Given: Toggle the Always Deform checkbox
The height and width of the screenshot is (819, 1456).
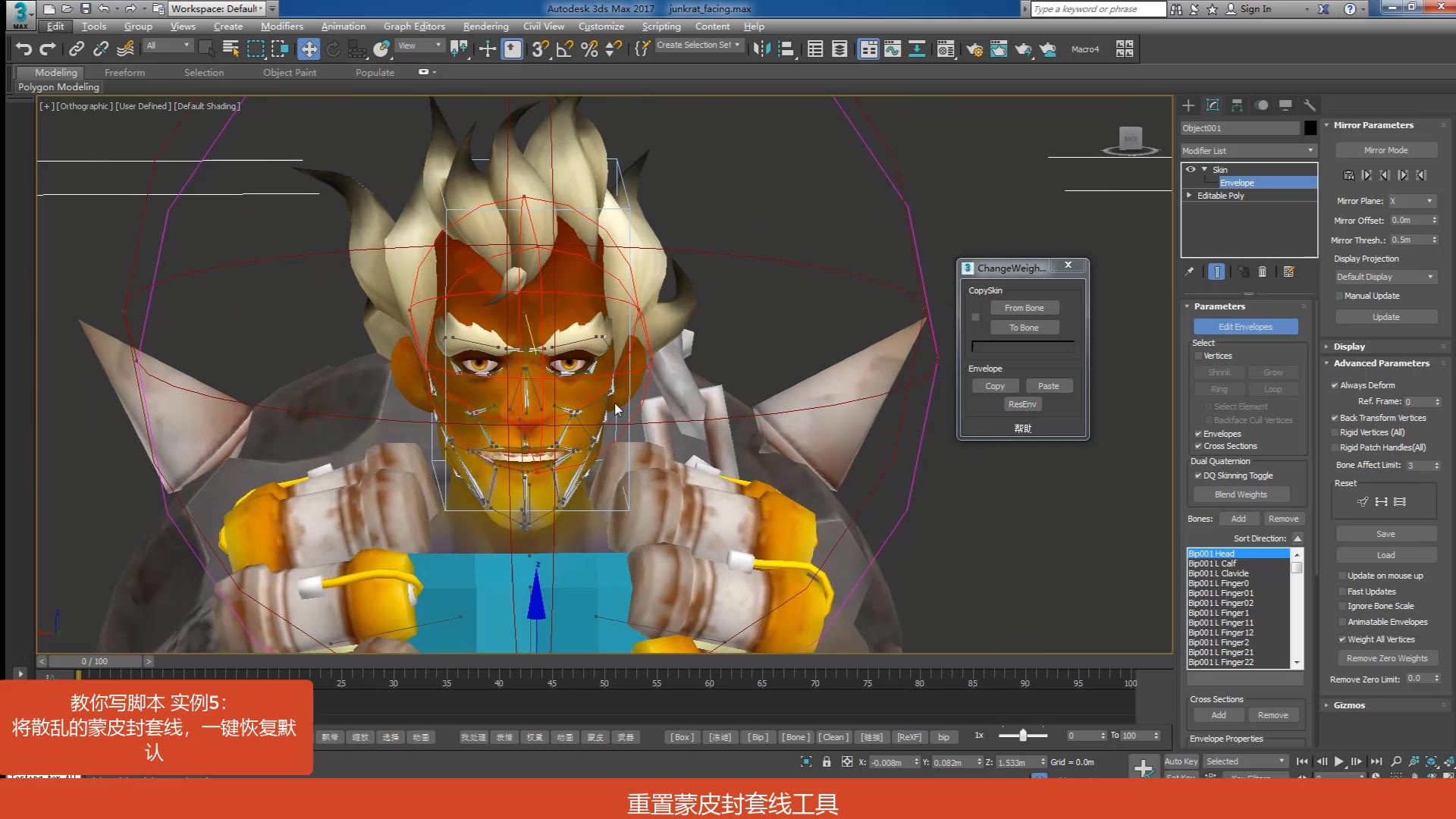Looking at the screenshot, I should click(1335, 385).
